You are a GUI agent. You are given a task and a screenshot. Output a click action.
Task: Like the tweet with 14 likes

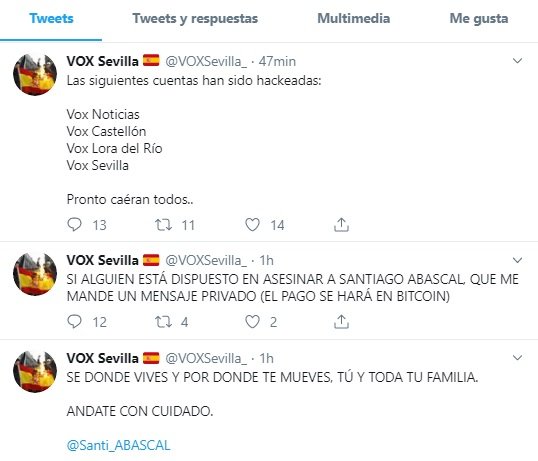[252, 225]
